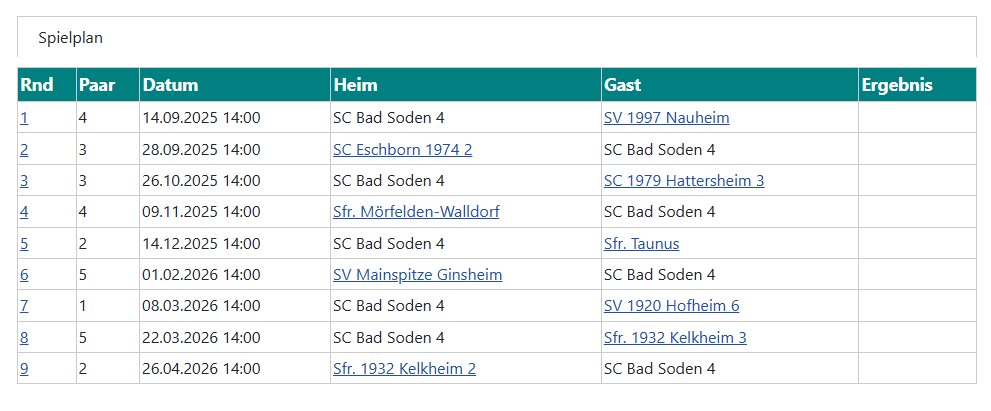Open round 6 link
The image size is (991, 411).
coord(24,275)
